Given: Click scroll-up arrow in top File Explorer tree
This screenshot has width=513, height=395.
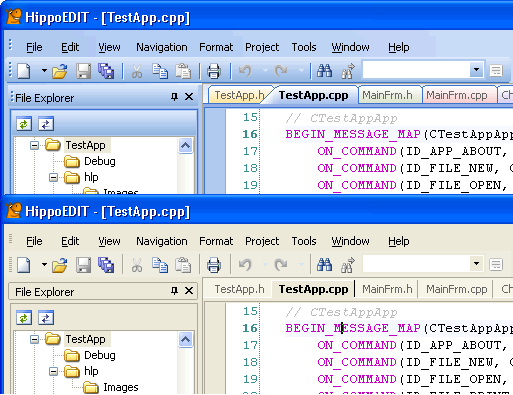Looking at the screenshot, I should 185,146.
